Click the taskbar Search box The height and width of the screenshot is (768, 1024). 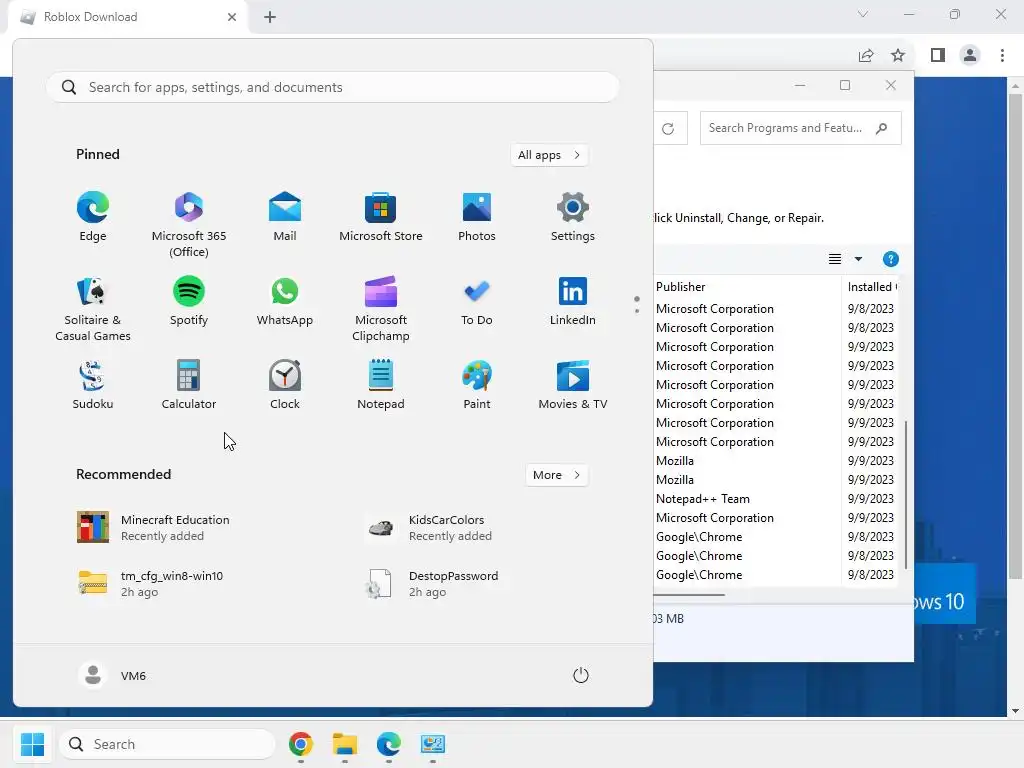click(167, 744)
